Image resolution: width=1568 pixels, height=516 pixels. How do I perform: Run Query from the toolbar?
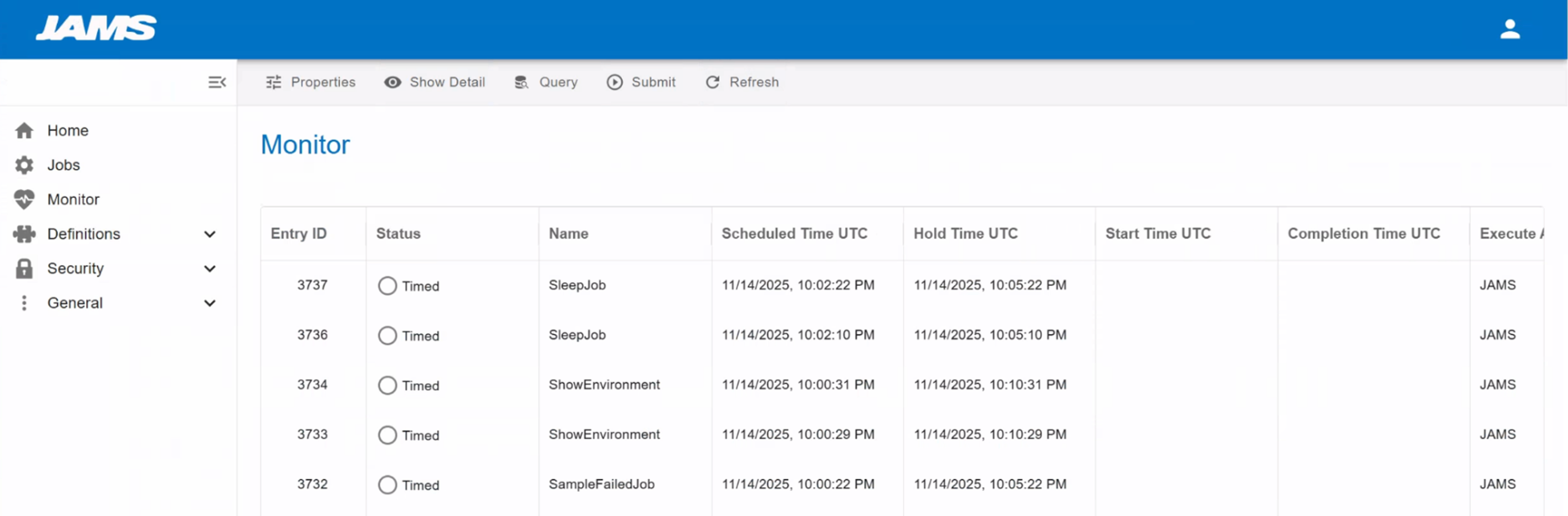558,82
